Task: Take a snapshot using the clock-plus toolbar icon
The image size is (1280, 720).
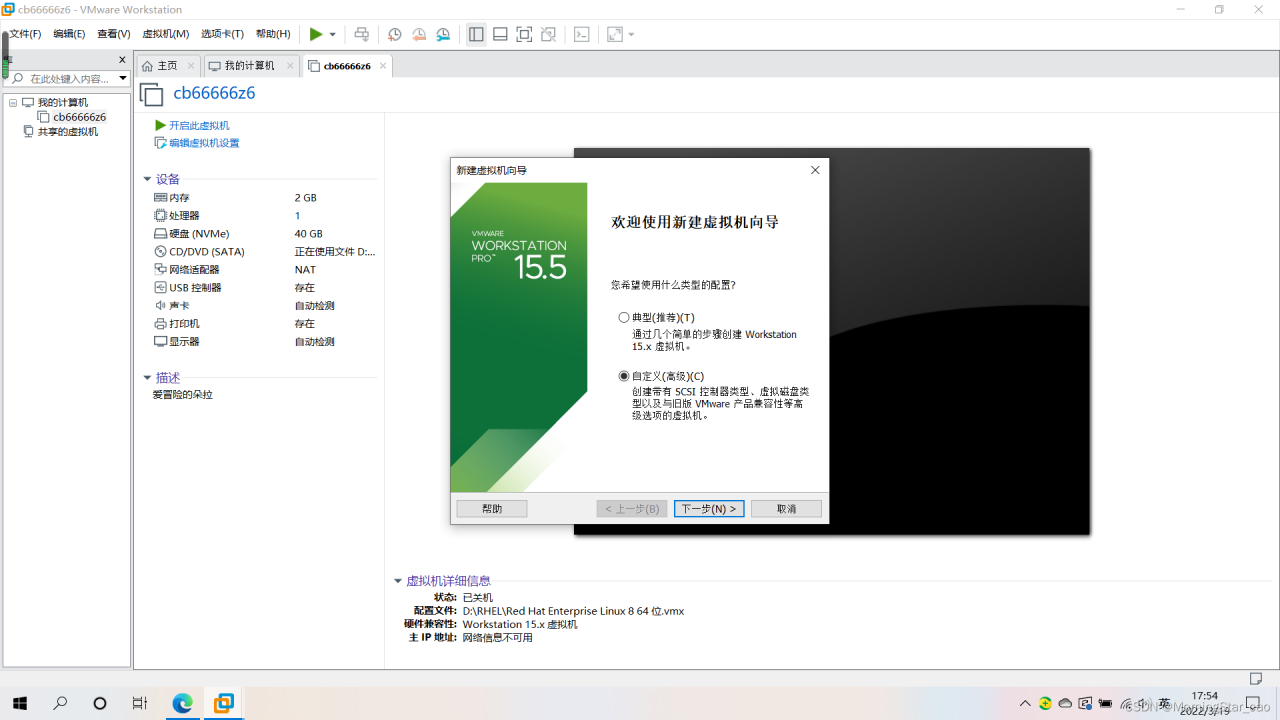Action: [x=395, y=34]
